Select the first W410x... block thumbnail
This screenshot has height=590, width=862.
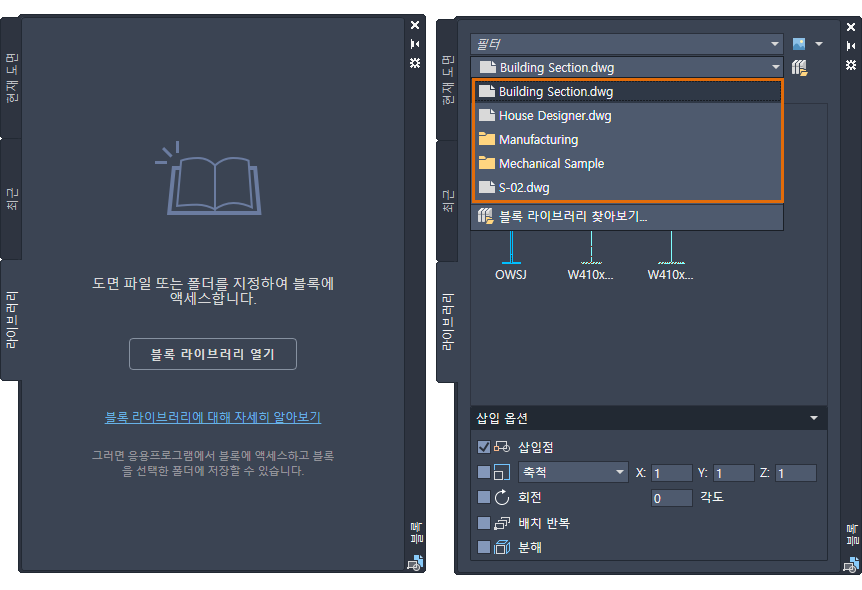pos(591,256)
